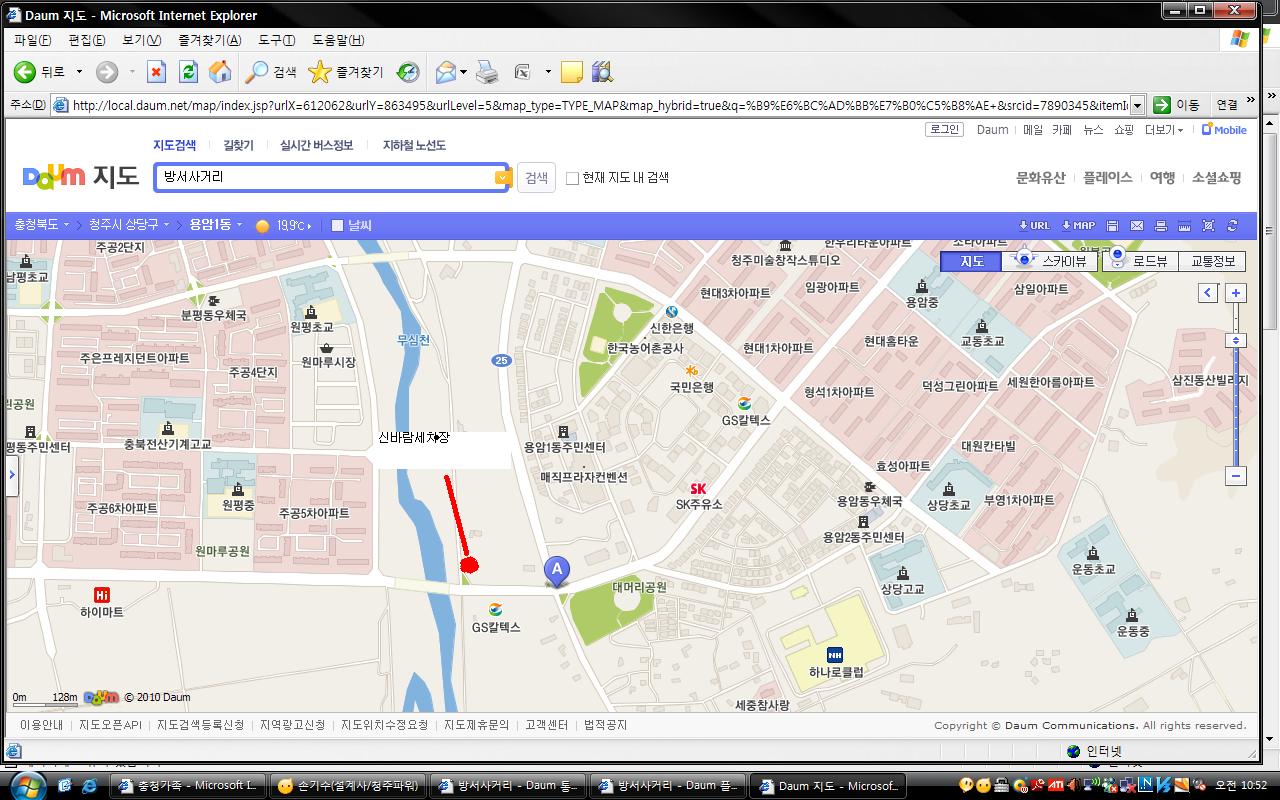This screenshot has width=1280, height=800.
Task: Switch to 지도 map view mode
Action: (972, 261)
